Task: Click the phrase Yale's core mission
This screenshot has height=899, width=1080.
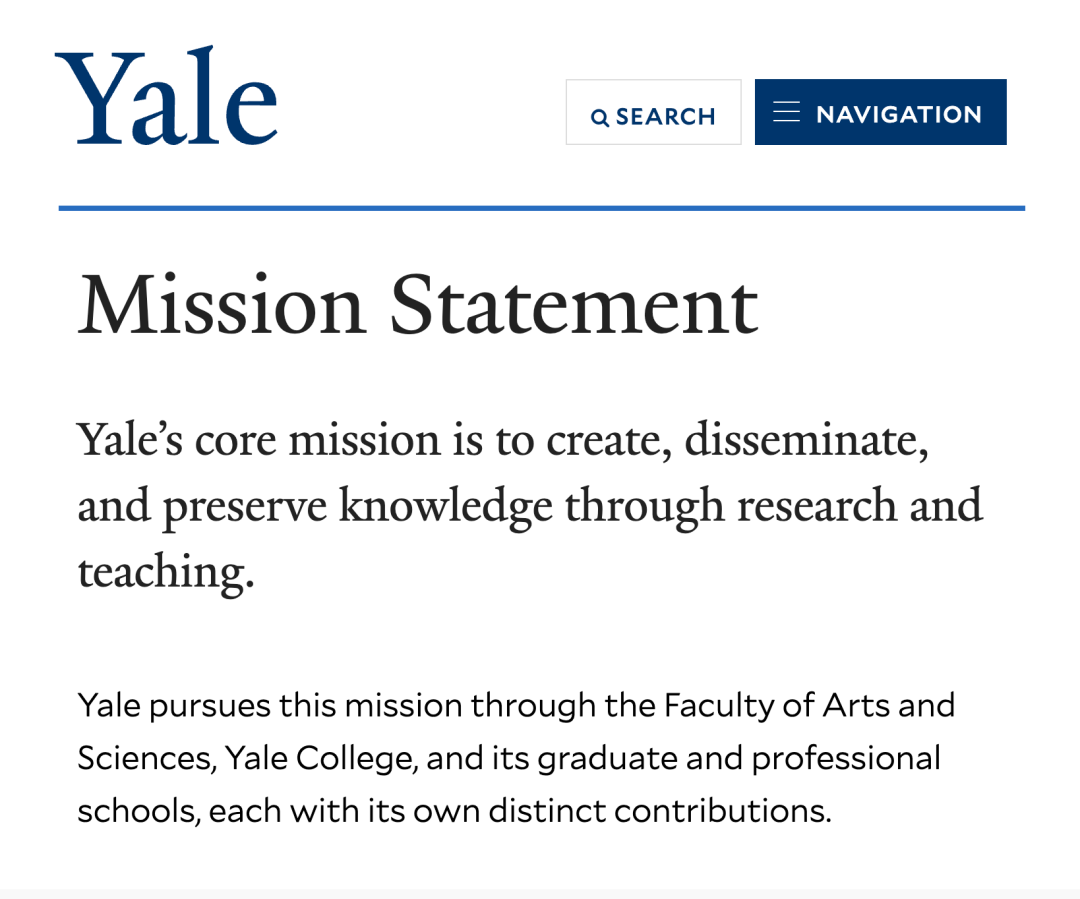Action: pyautogui.click(x=258, y=440)
